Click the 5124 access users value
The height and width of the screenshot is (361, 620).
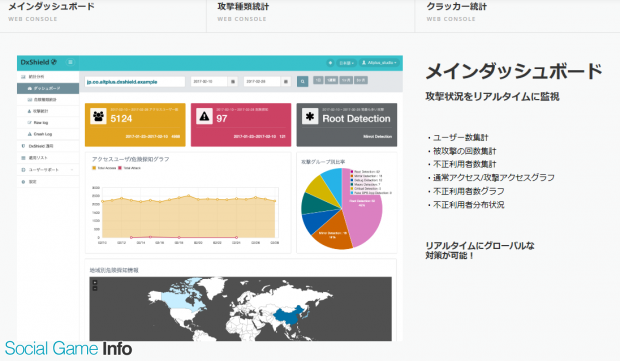click(x=121, y=119)
